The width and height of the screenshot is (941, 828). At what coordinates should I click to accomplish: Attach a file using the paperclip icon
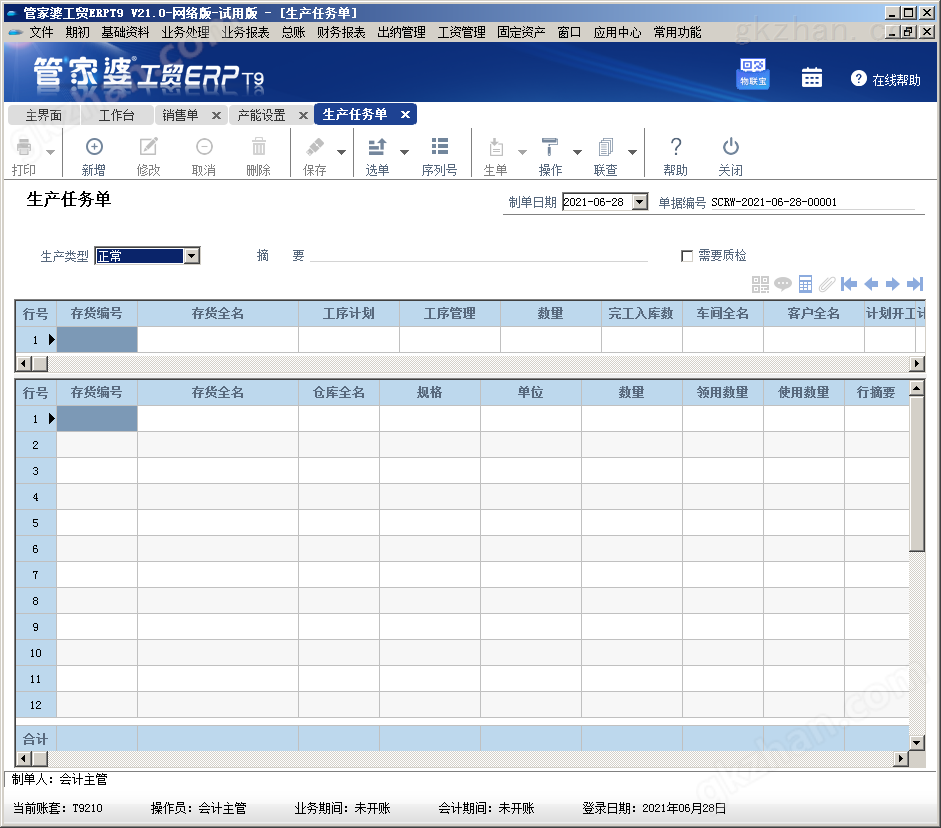[827, 283]
